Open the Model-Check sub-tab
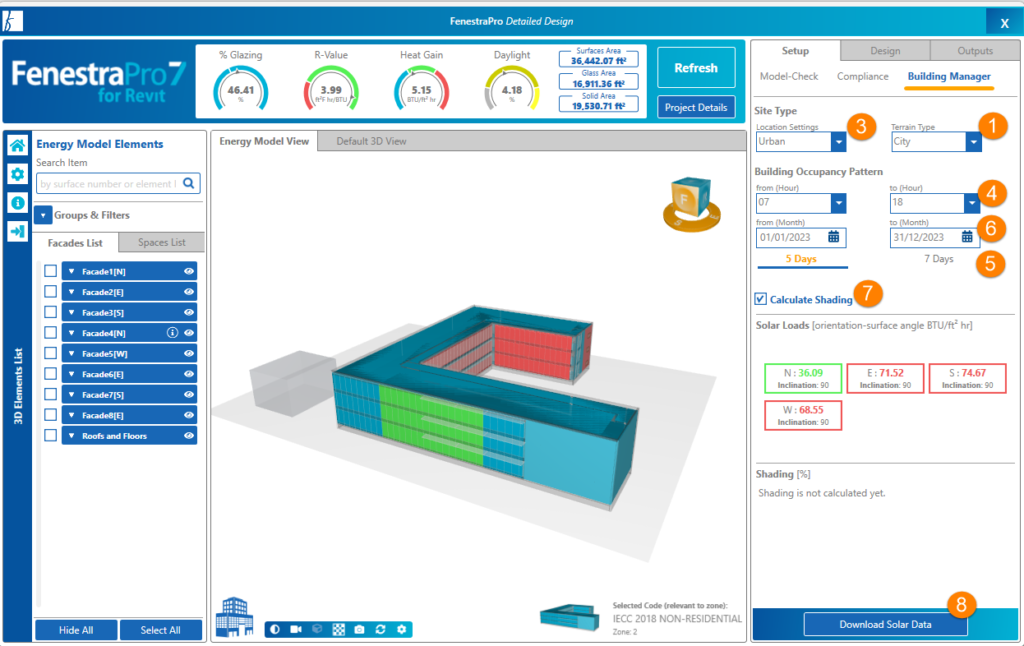The height and width of the screenshot is (646, 1024). click(789, 76)
